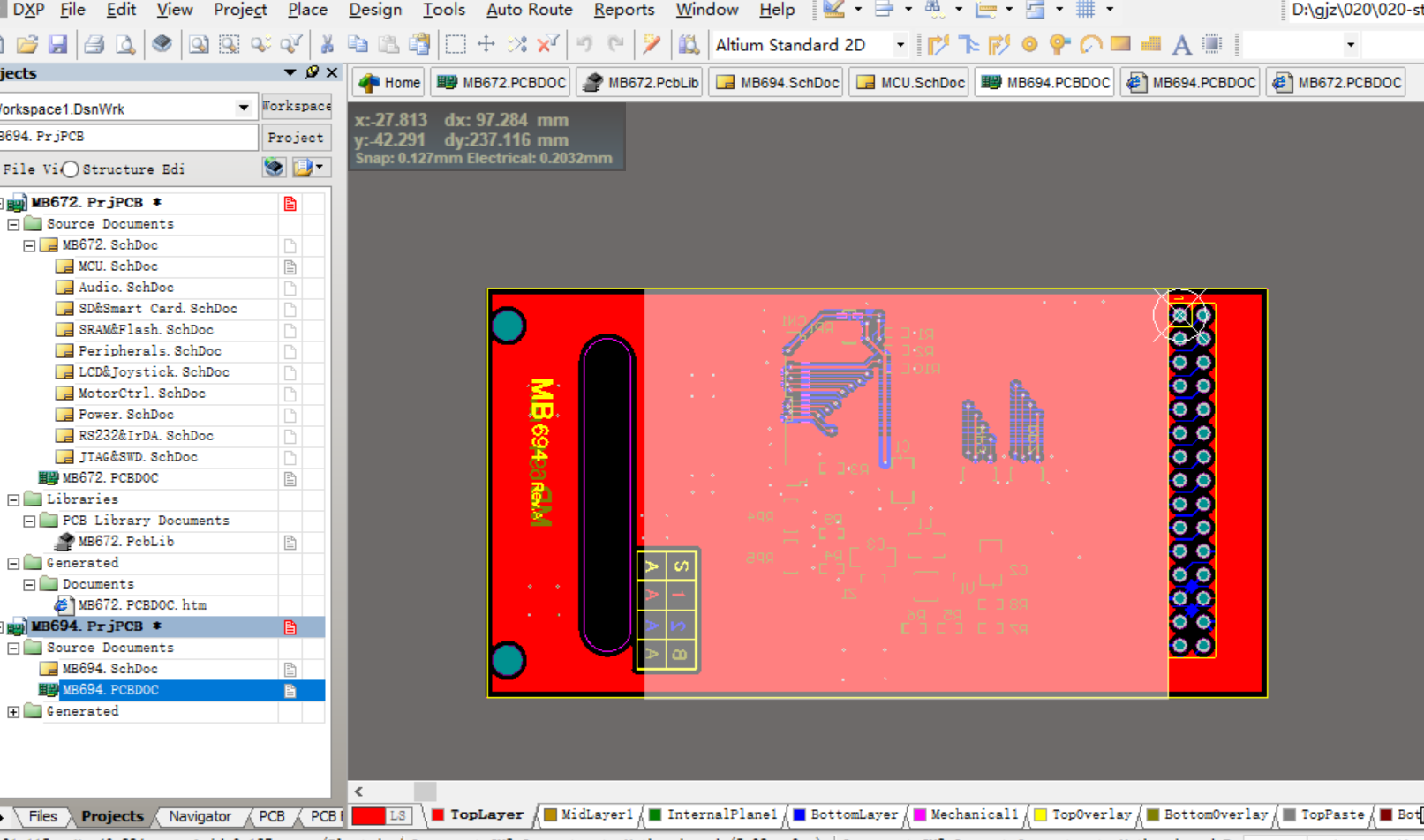Select the TopOverlay layer tab
This screenshot has width=1424, height=840.
pyautogui.click(x=1082, y=815)
